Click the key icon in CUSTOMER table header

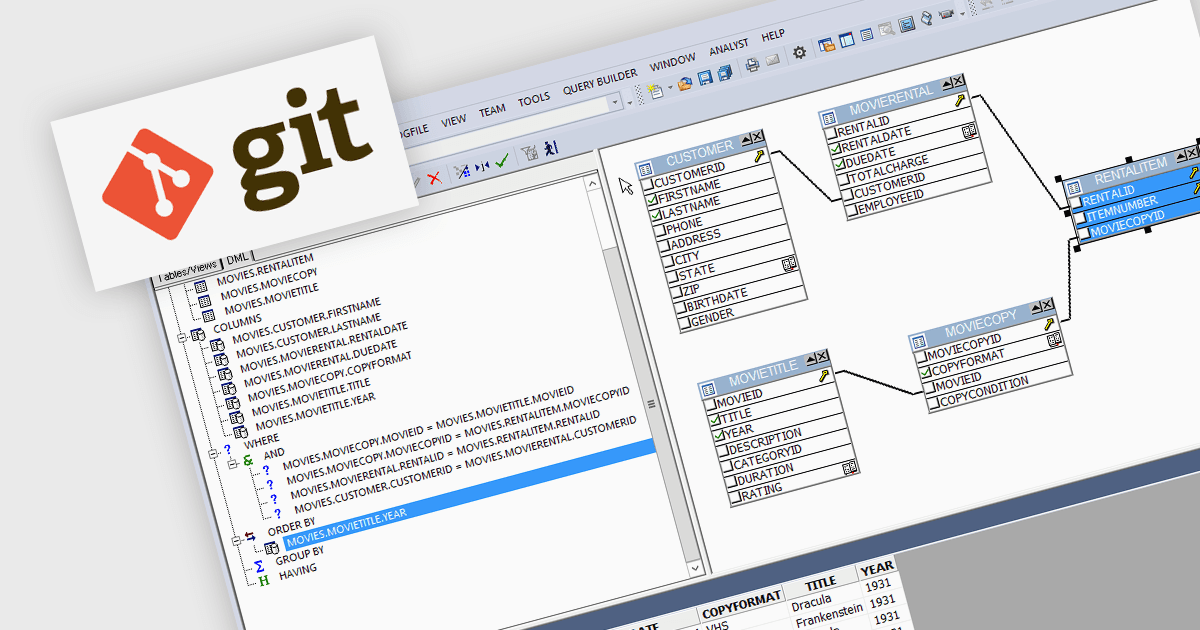pos(758,156)
